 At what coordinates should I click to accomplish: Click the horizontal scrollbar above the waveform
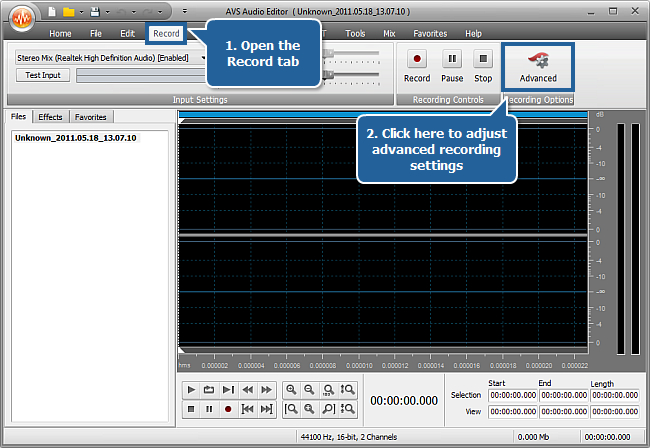(x=383, y=114)
